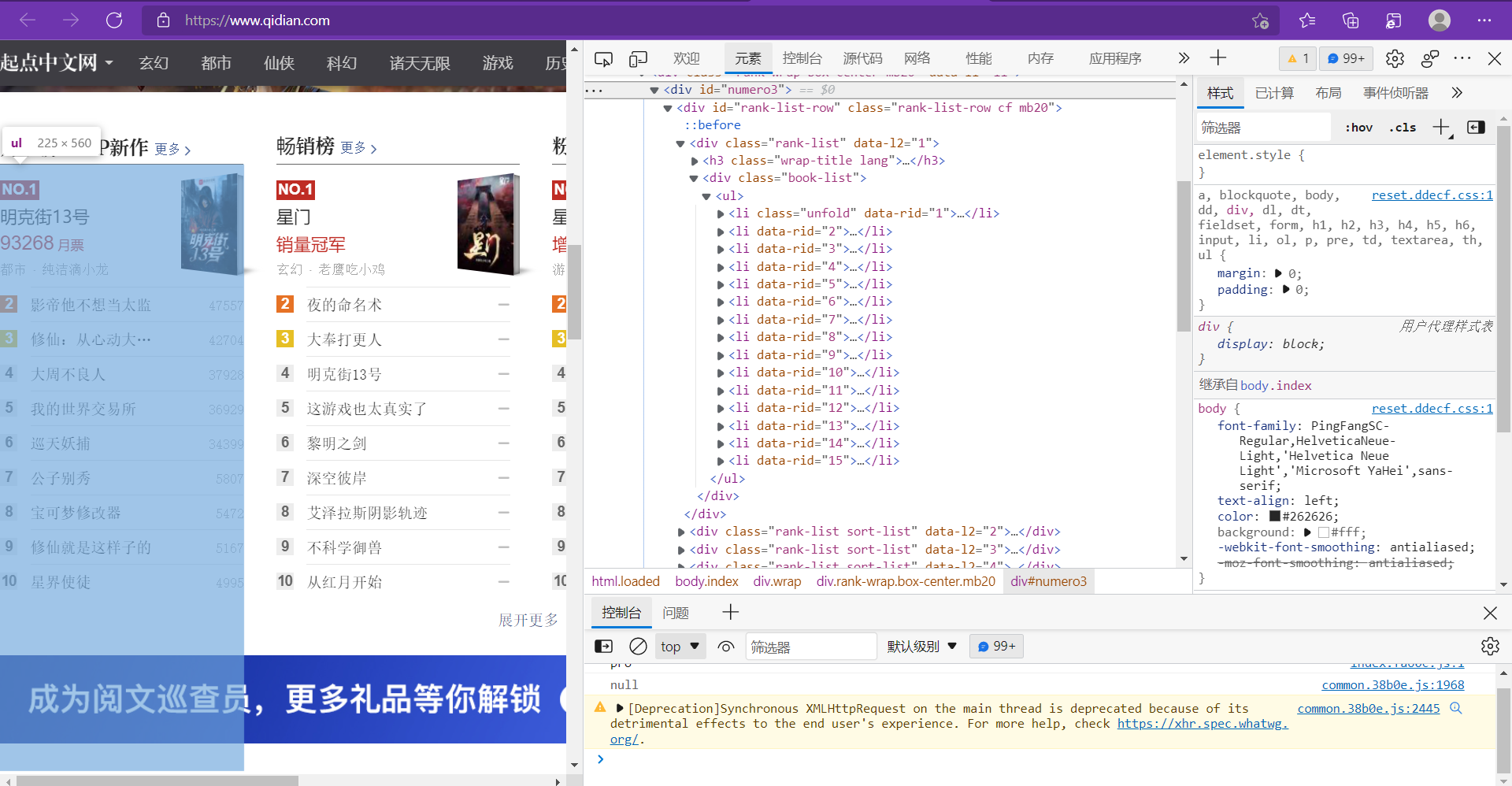Expand the h3 wrap-title lang node
The height and width of the screenshot is (786, 1512).
click(x=695, y=161)
